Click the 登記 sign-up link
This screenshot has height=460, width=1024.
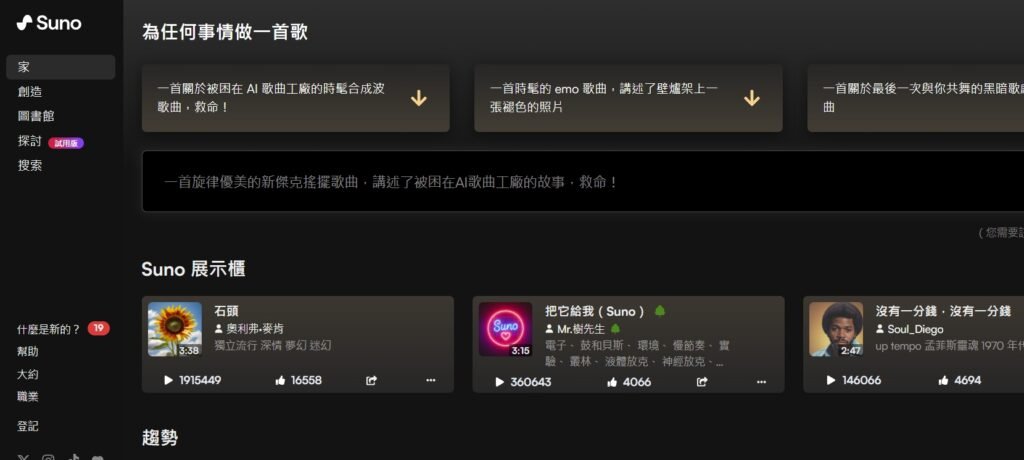coord(27,426)
